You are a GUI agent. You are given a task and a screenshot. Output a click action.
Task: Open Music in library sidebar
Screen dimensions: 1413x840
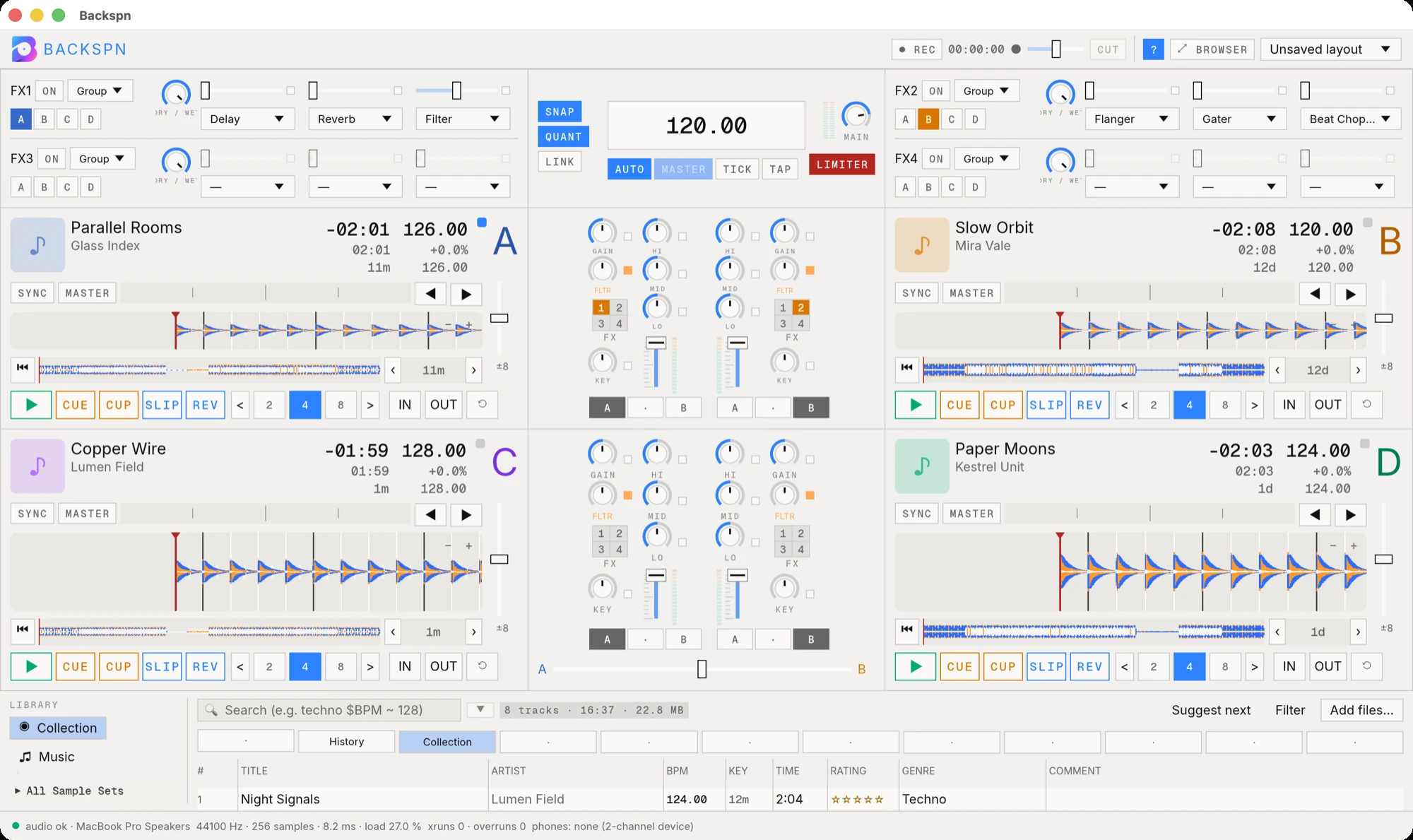click(x=47, y=757)
